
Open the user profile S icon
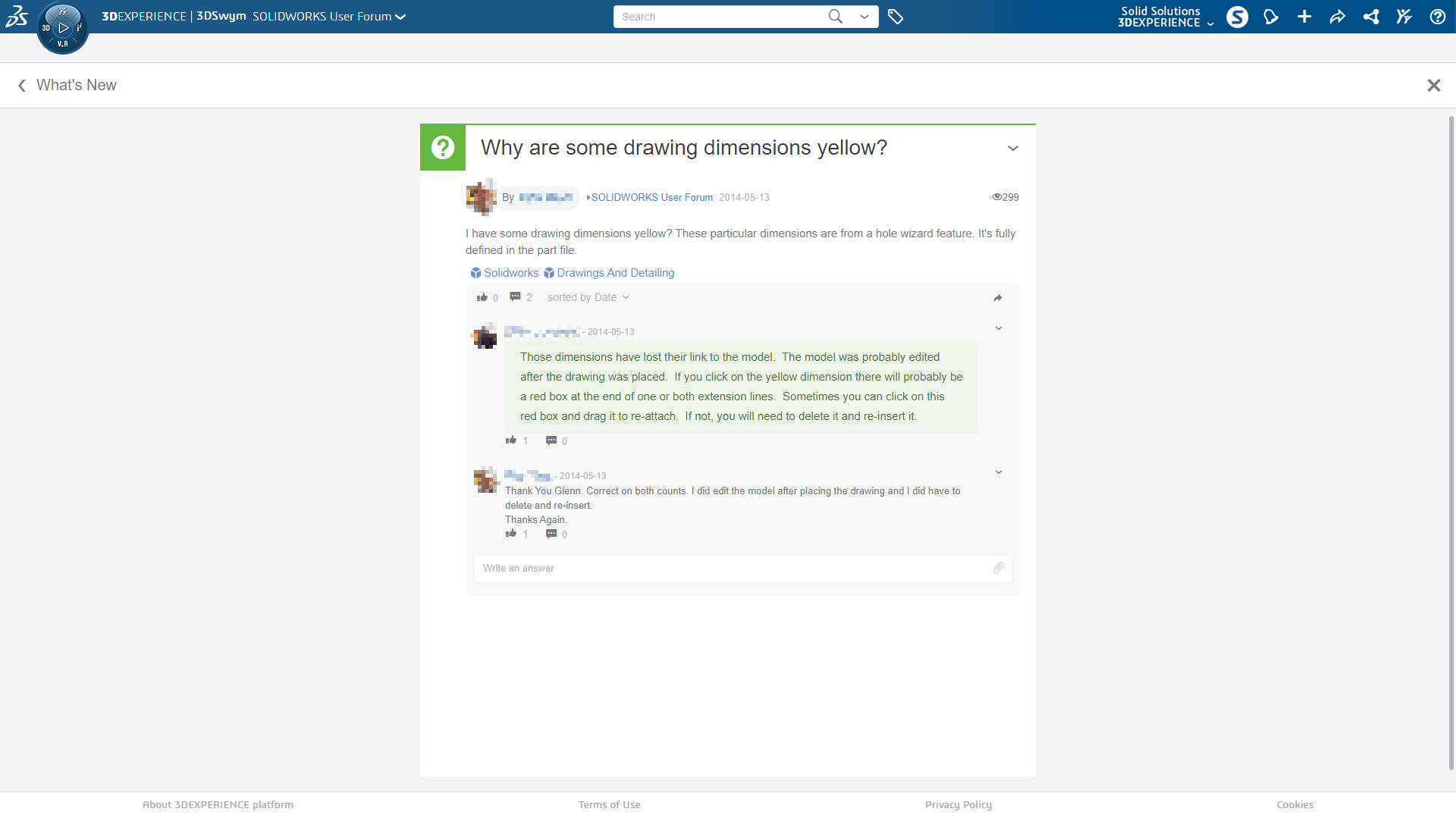(x=1237, y=17)
